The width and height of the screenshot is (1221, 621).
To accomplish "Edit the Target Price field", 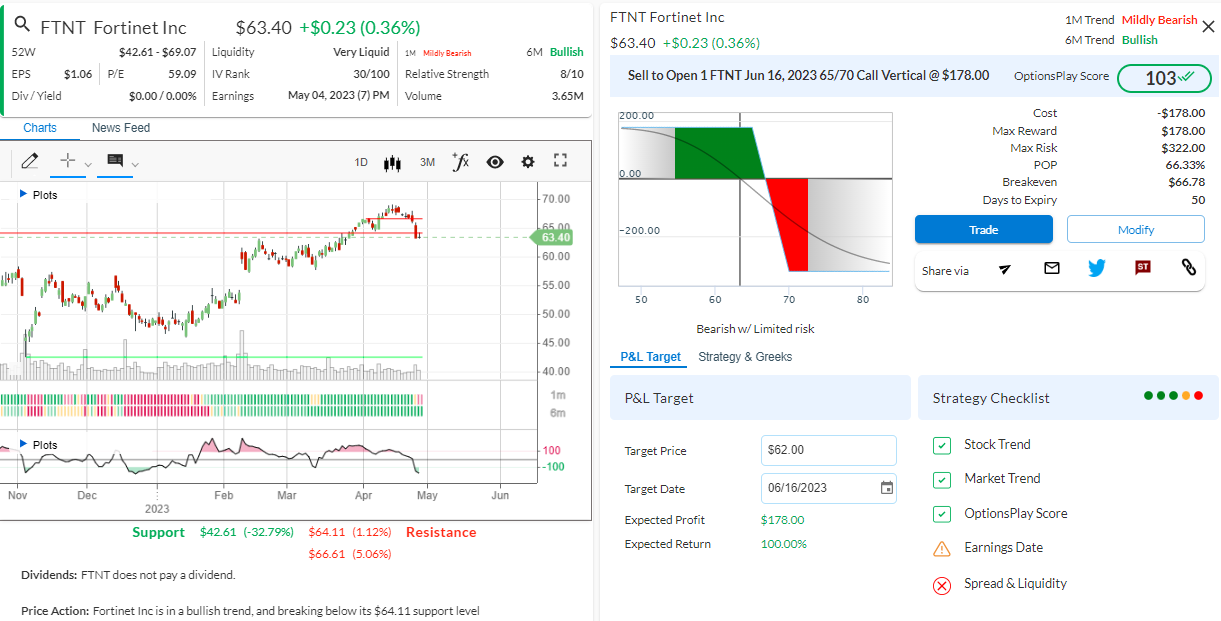I will click(x=828, y=450).
